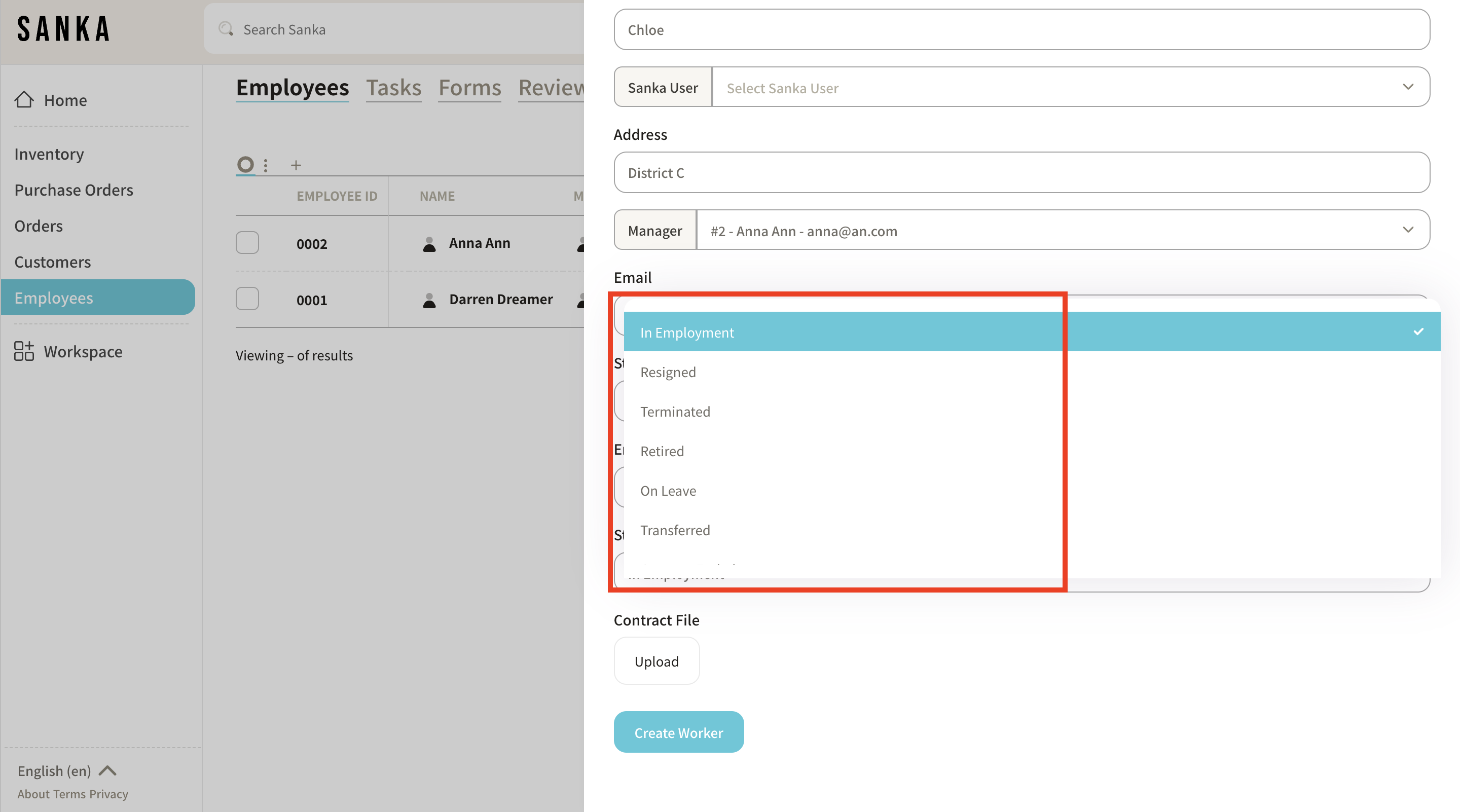This screenshot has width=1460, height=812.
Task: Click Darren Dreamer's person avatar icon
Action: click(429, 300)
